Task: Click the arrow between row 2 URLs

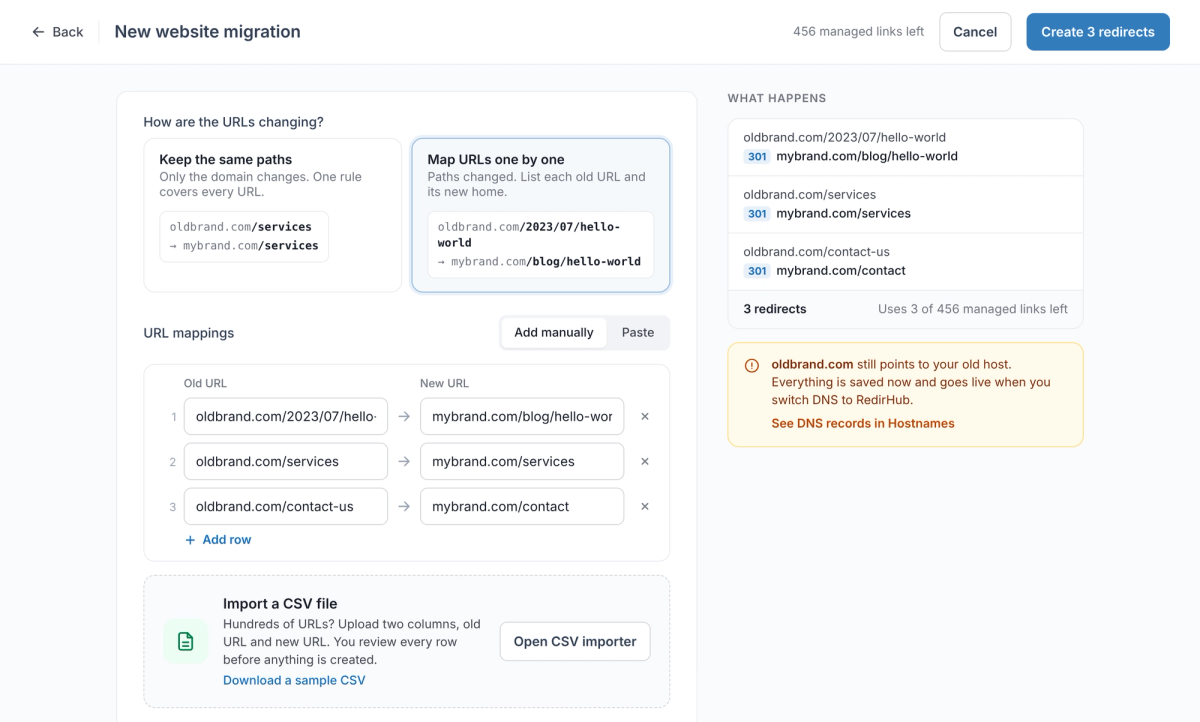Action: (x=404, y=461)
